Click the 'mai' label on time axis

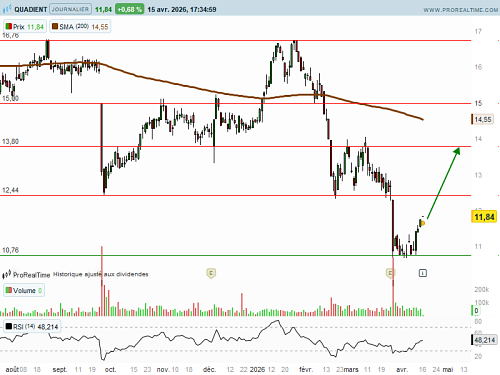coord(448,369)
